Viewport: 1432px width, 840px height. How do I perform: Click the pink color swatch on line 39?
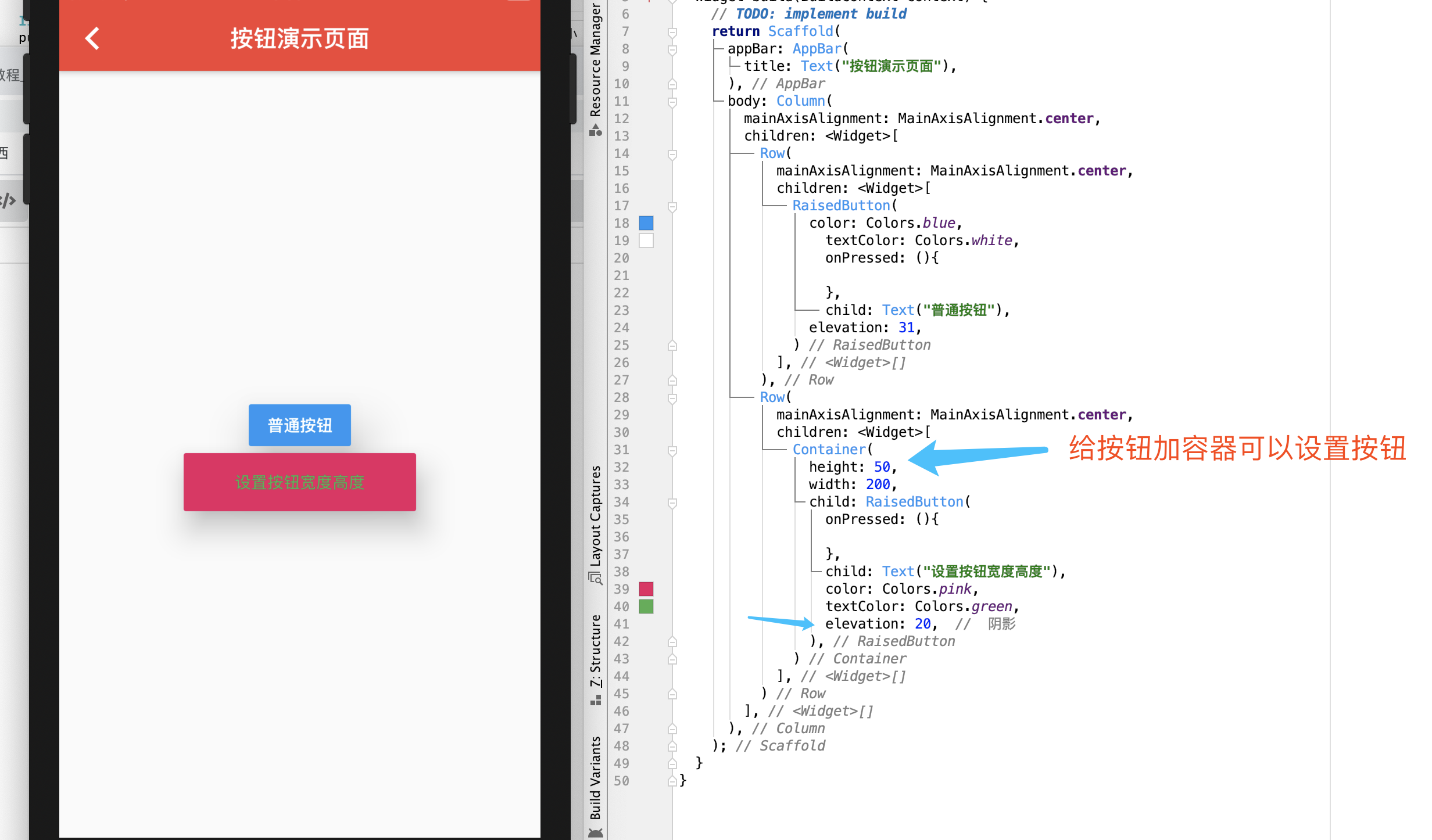646,589
